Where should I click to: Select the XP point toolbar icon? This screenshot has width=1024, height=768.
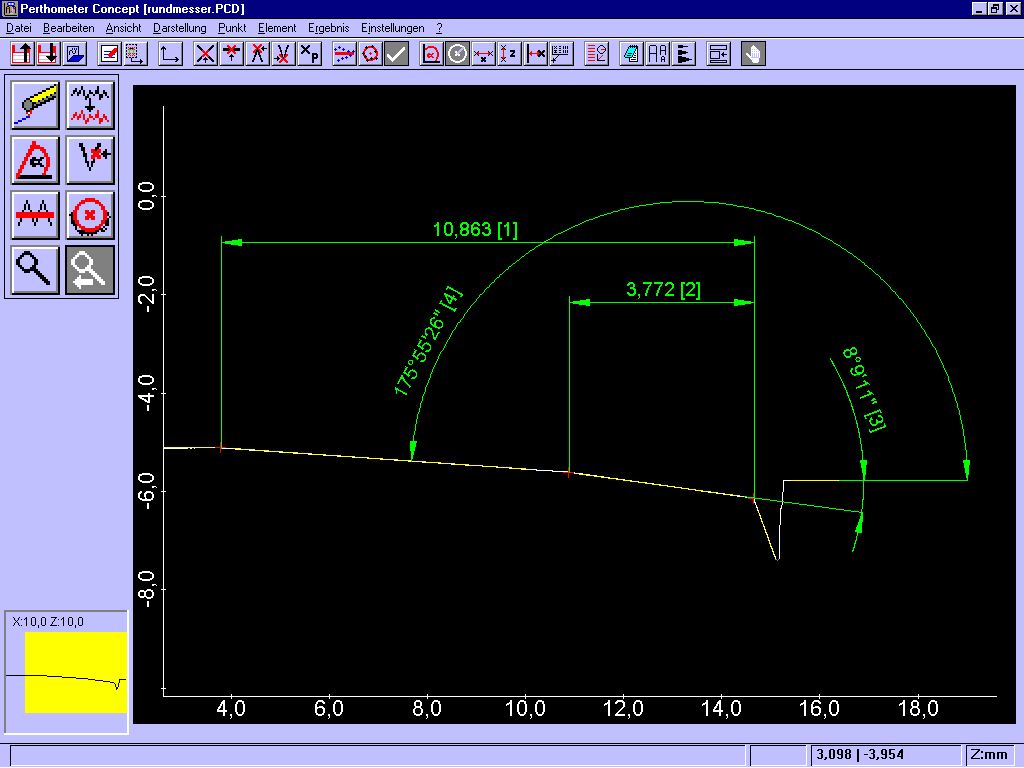[x=310, y=54]
